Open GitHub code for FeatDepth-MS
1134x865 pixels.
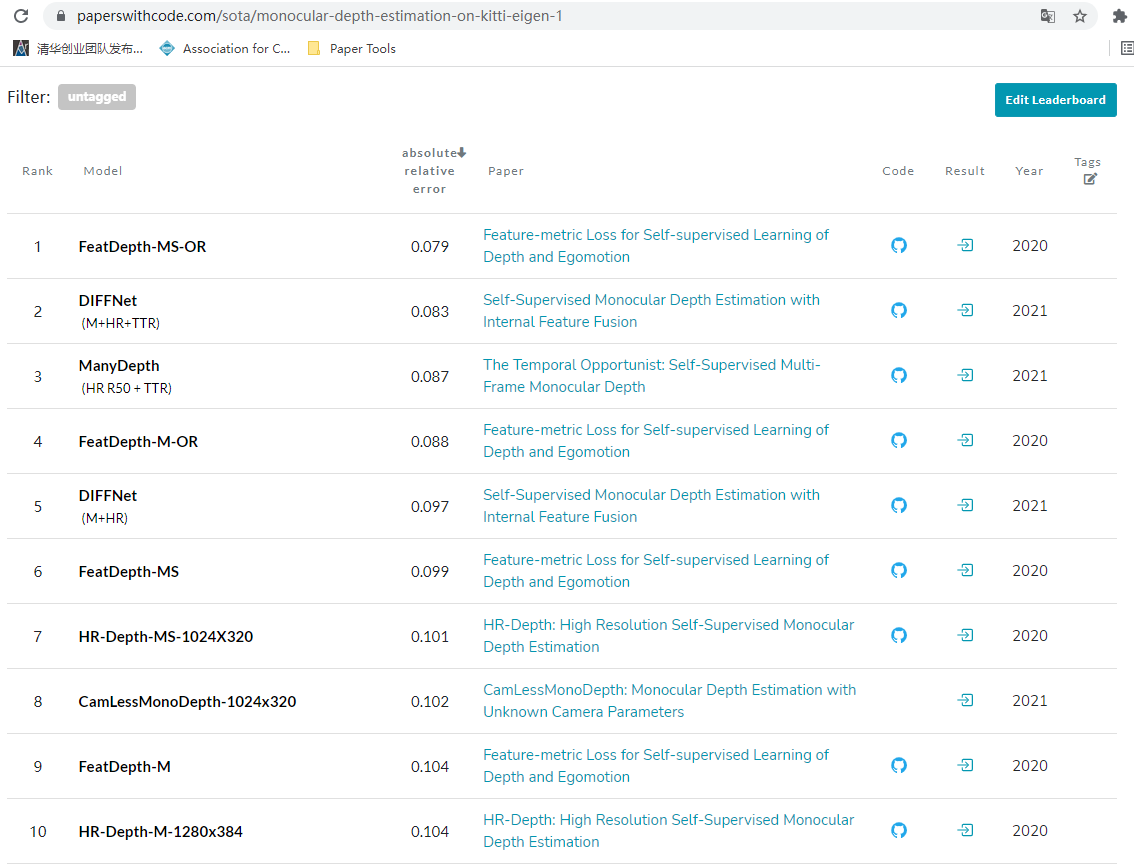pyautogui.click(x=898, y=571)
